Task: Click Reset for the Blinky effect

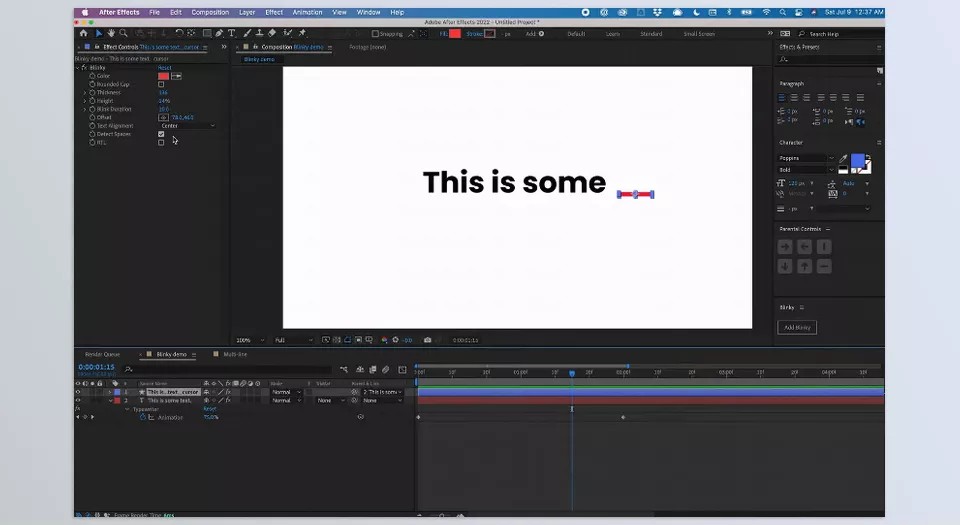Action: coord(165,67)
